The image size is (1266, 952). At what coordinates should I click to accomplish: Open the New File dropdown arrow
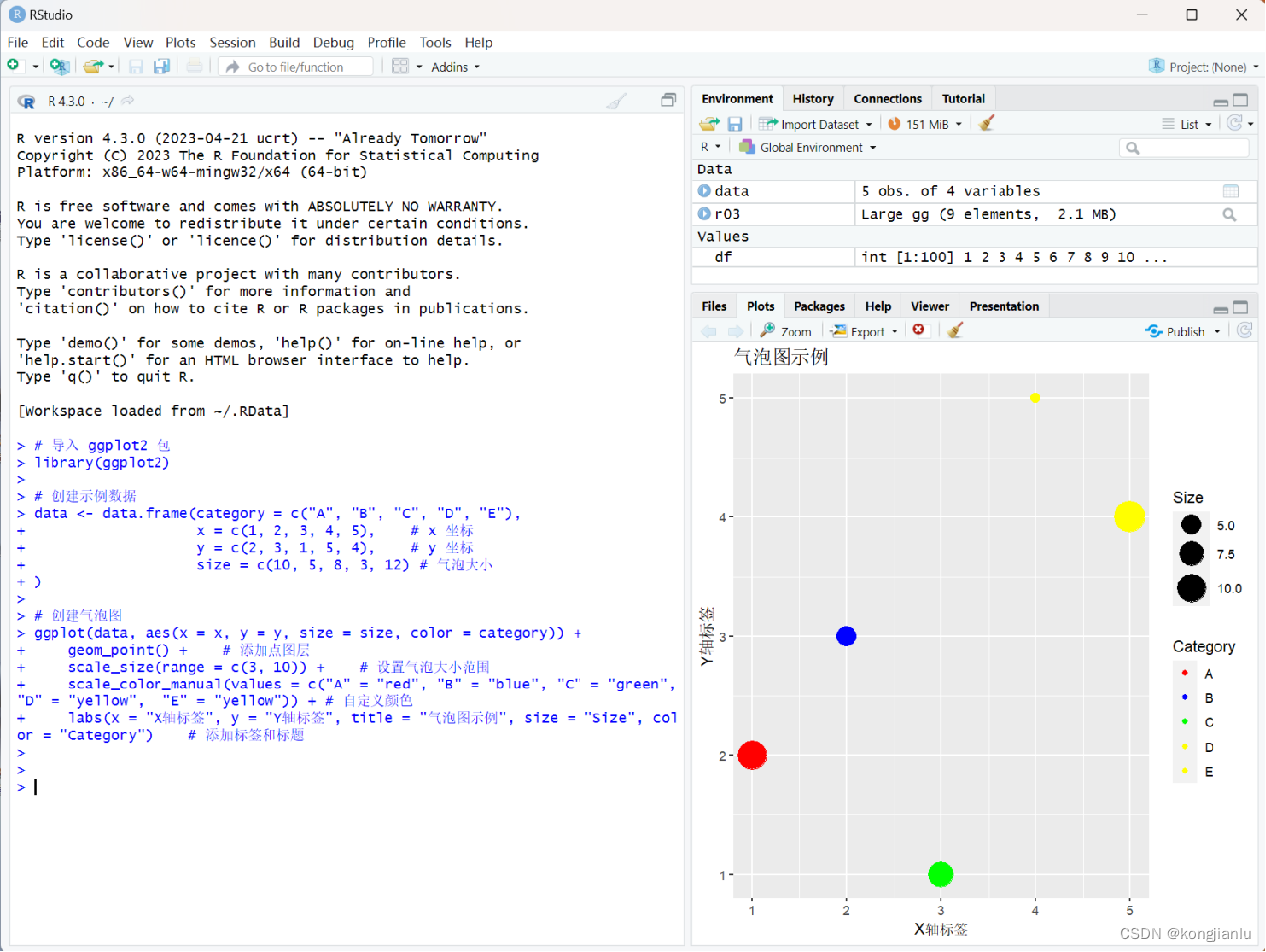pyautogui.click(x=35, y=67)
